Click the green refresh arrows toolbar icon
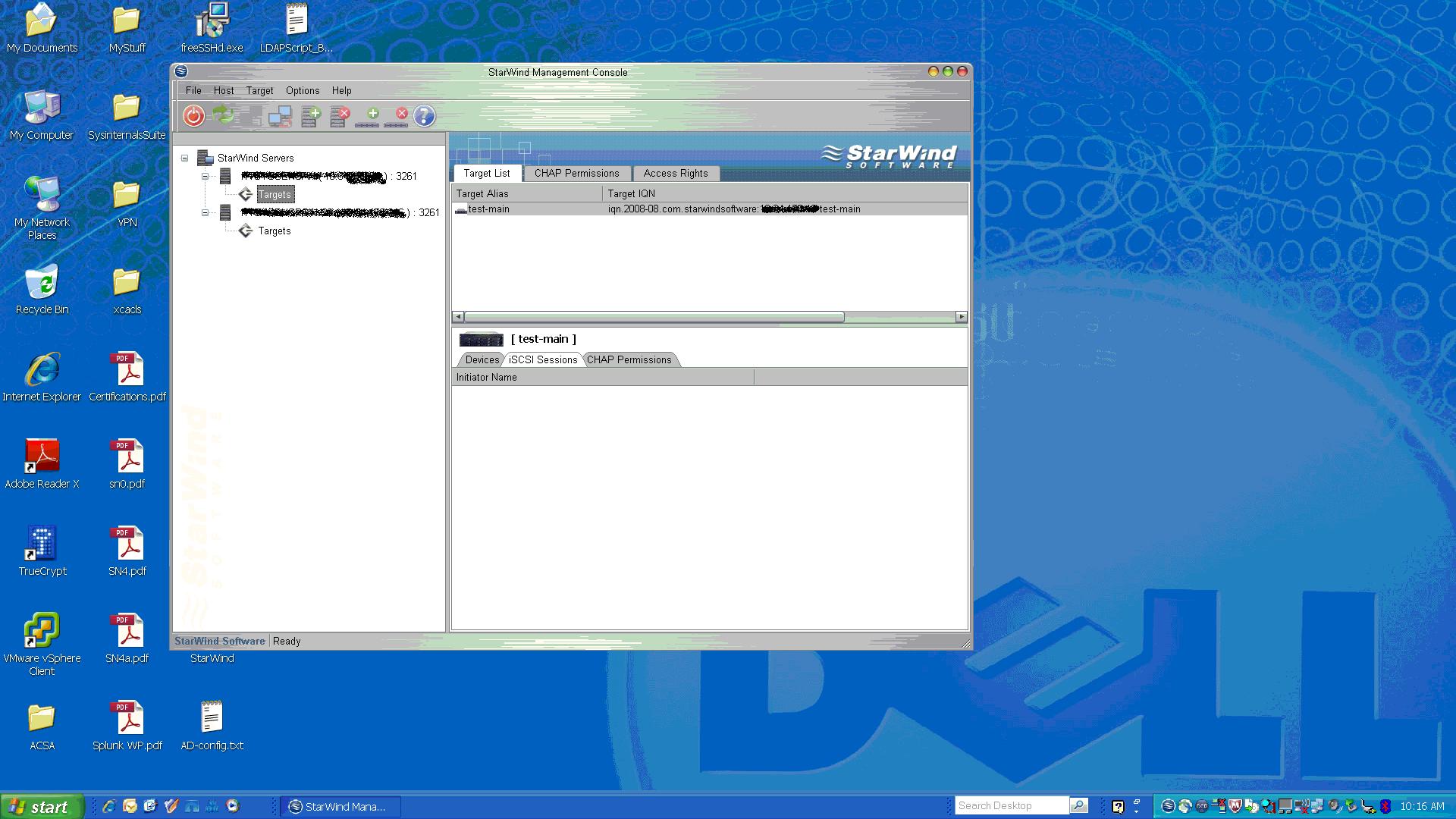Screen dimensions: 1456x819 223,115
